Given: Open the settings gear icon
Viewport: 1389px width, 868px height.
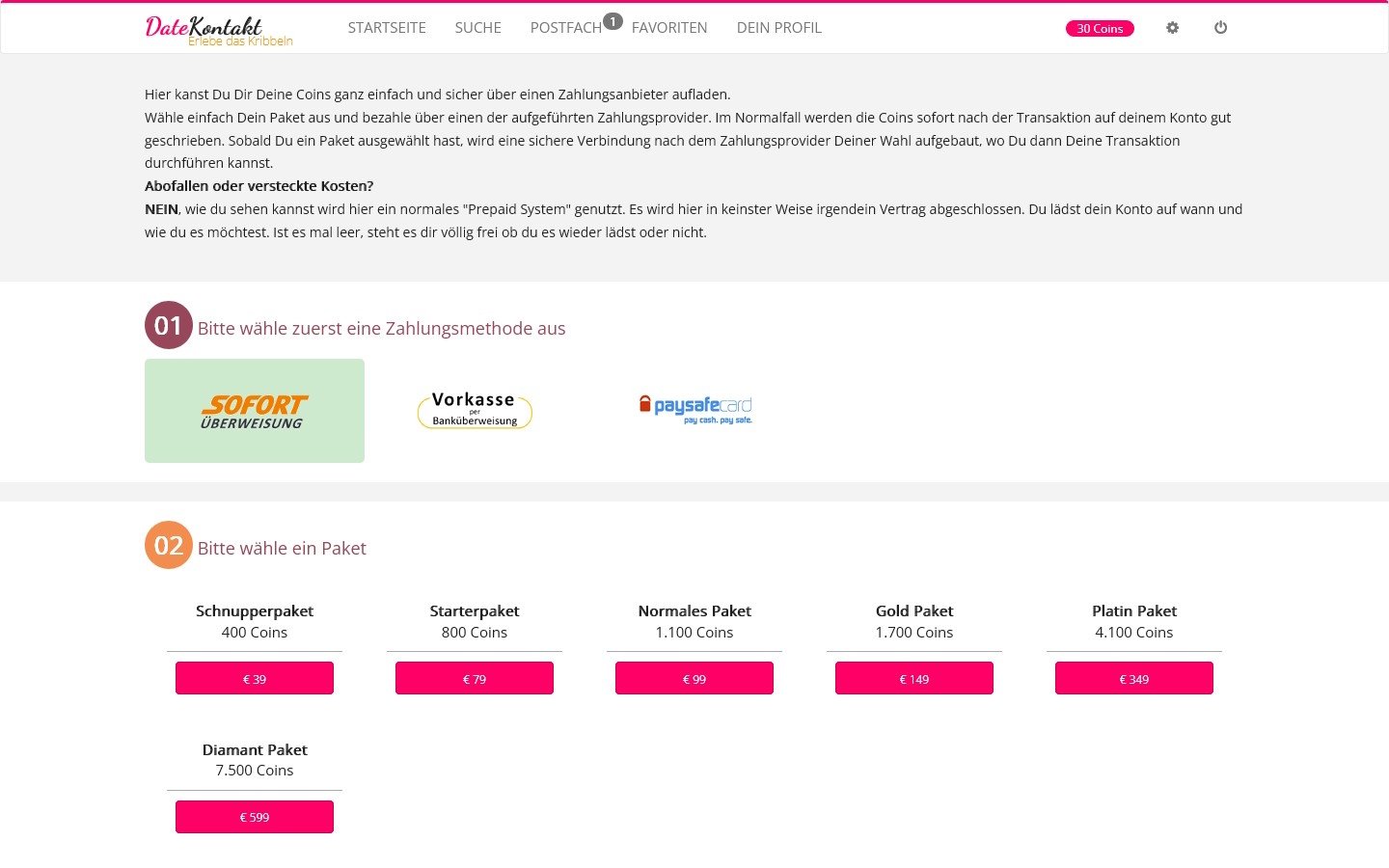Looking at the screenshot, I should pyautogui.click(x=1172, y=28).
